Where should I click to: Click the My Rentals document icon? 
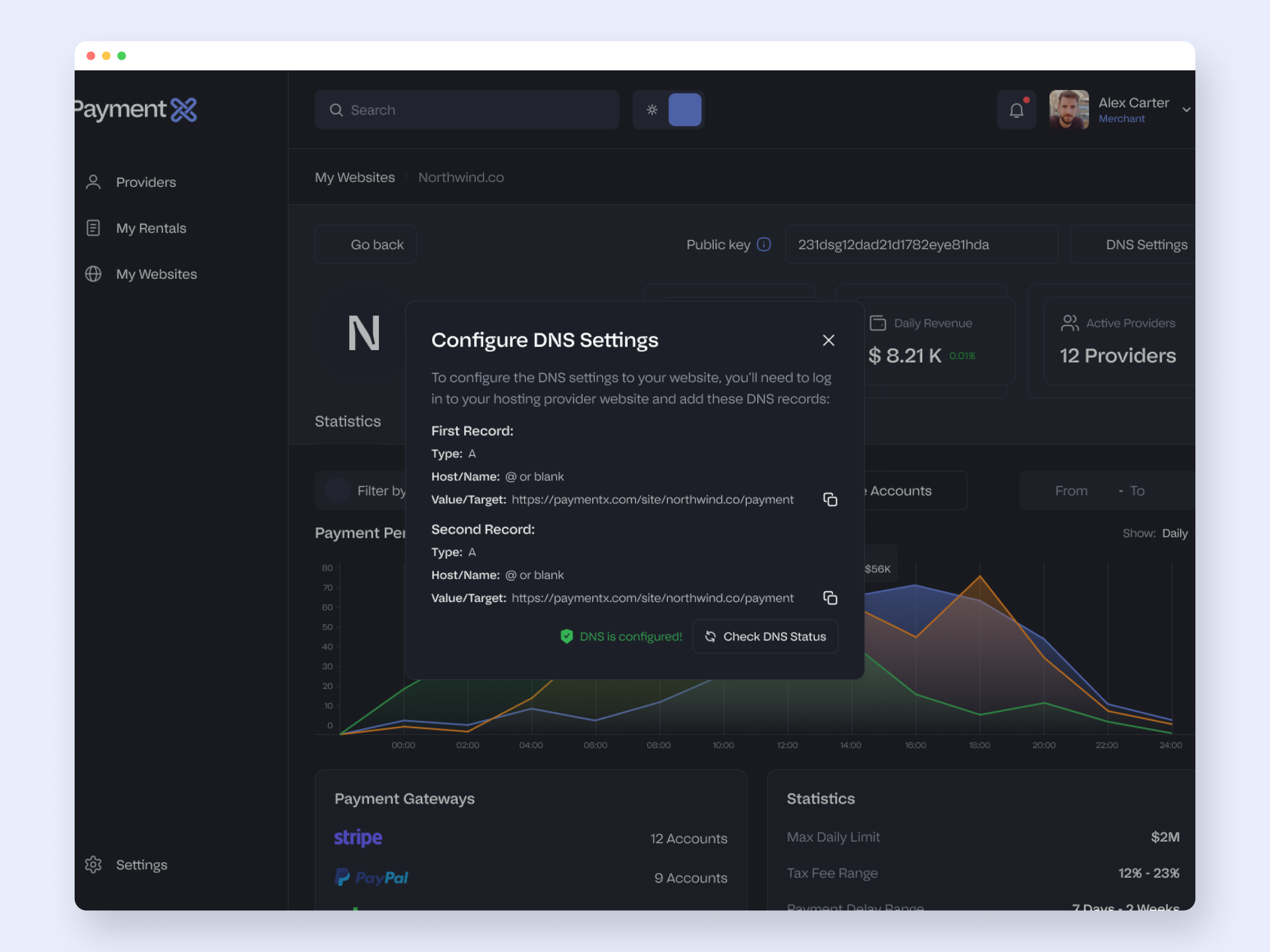click(93, 228)
